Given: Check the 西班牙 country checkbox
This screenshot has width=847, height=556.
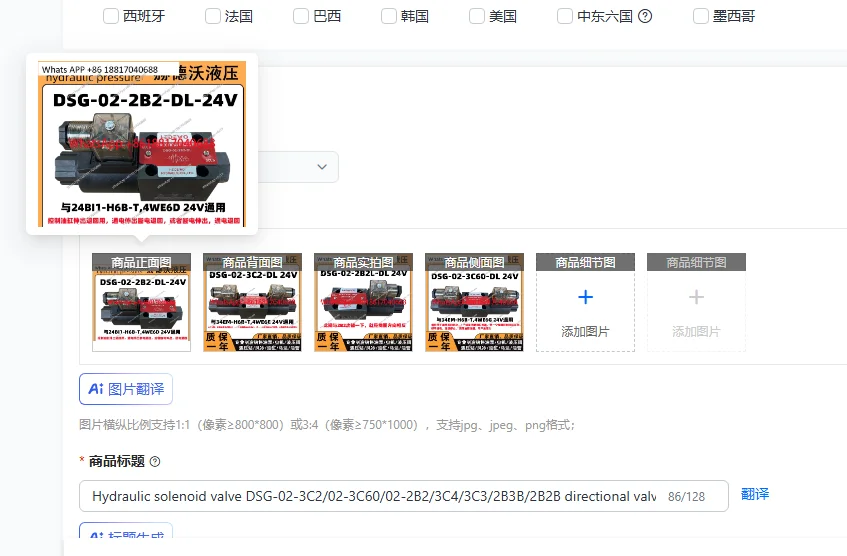Looking at the screenshot, I should pyautogui.click(x=111, y=16).
